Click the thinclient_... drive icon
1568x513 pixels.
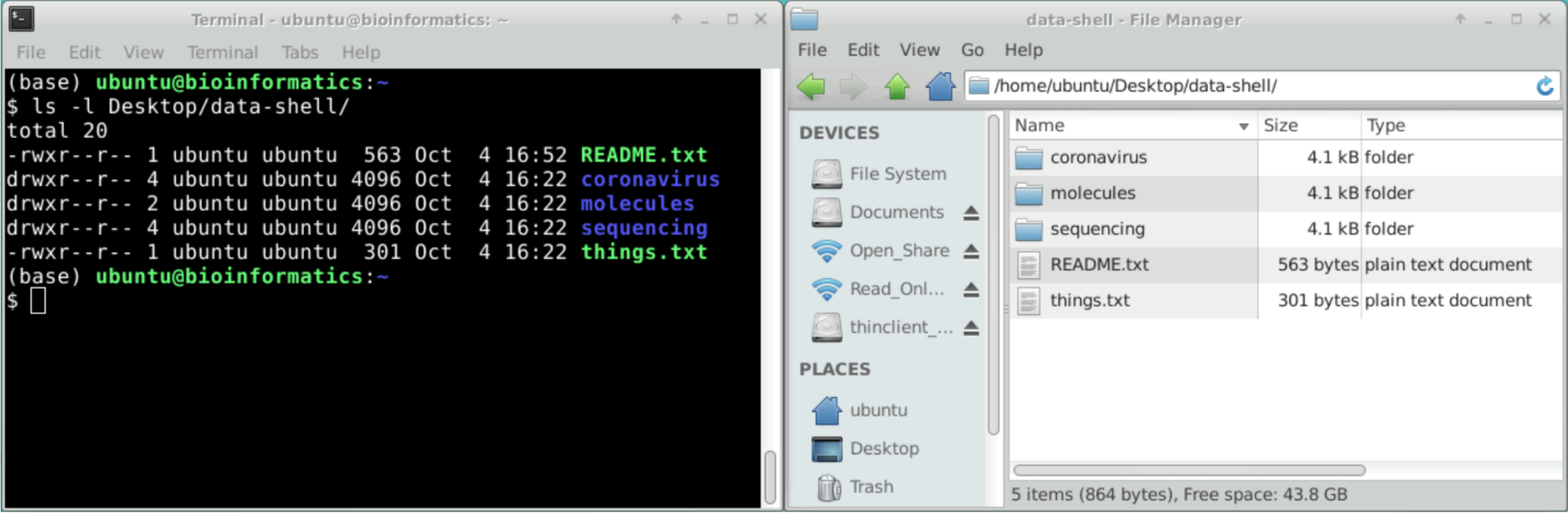coord(827,327)
